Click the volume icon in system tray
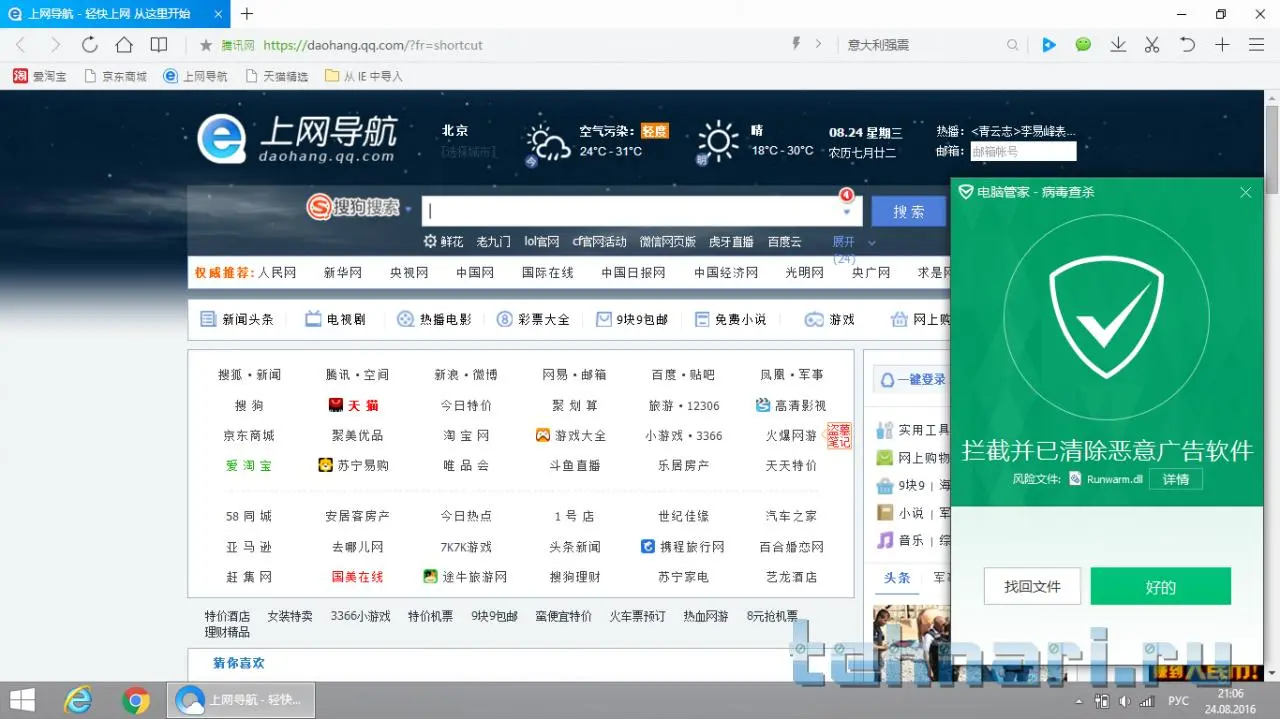This screenshot has height=719, width=1280. coord(1124,701)
